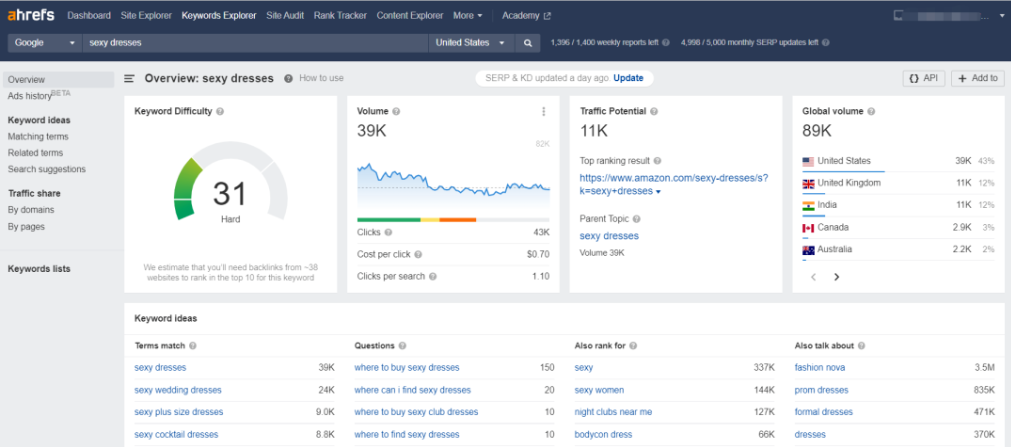Image resolution: width=1011 pixels, height=447 pixels.
Task: Click the Update SERP link
Action: pos(628,78)
